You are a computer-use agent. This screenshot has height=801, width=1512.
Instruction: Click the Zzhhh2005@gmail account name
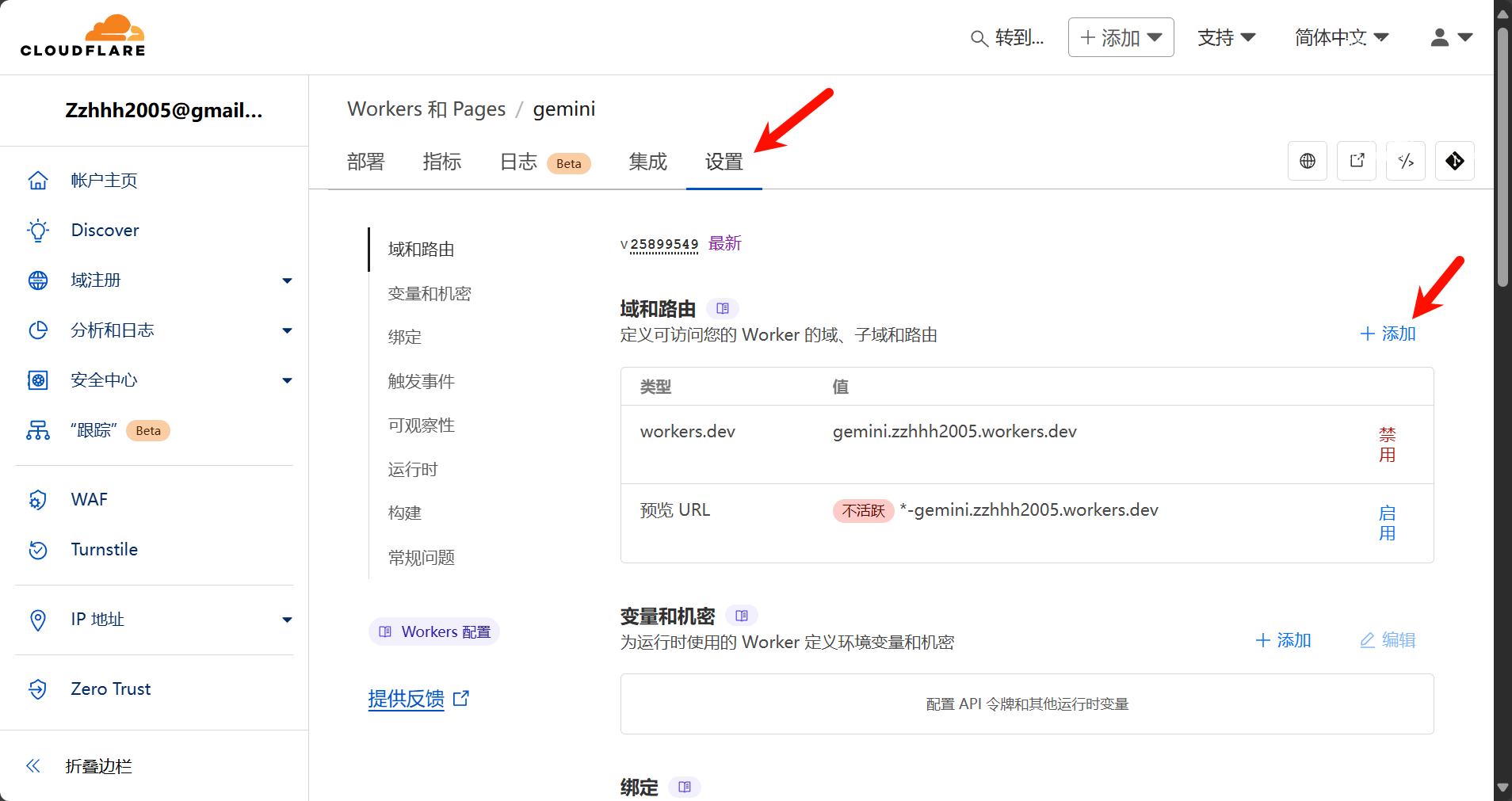point(164,110)
